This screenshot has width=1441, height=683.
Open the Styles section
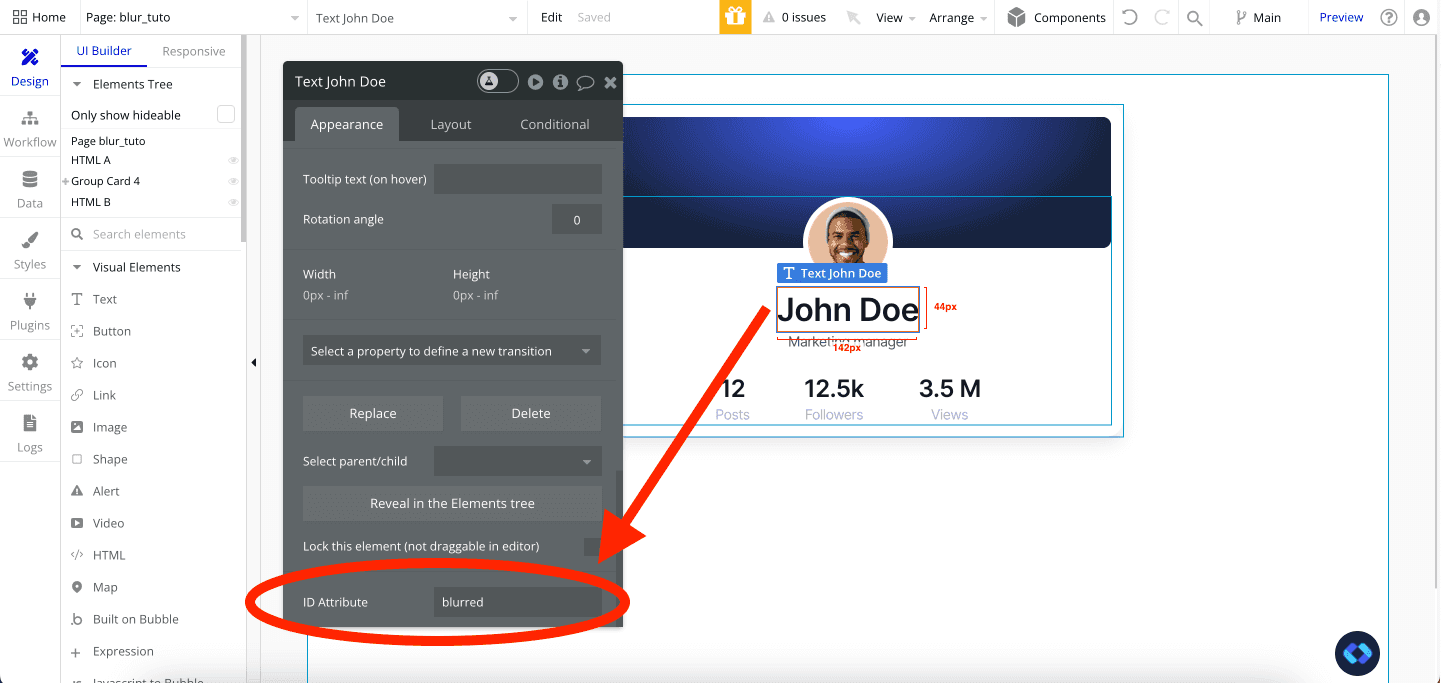[x=30, y=251]
